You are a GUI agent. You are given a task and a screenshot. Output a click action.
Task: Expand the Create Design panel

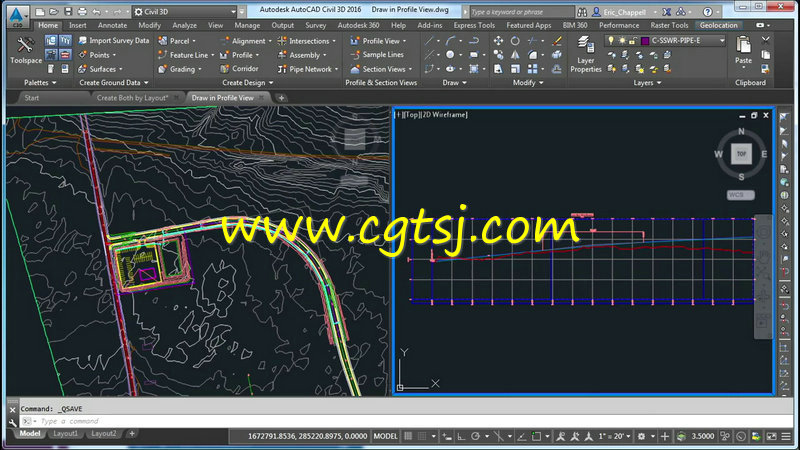248,83
